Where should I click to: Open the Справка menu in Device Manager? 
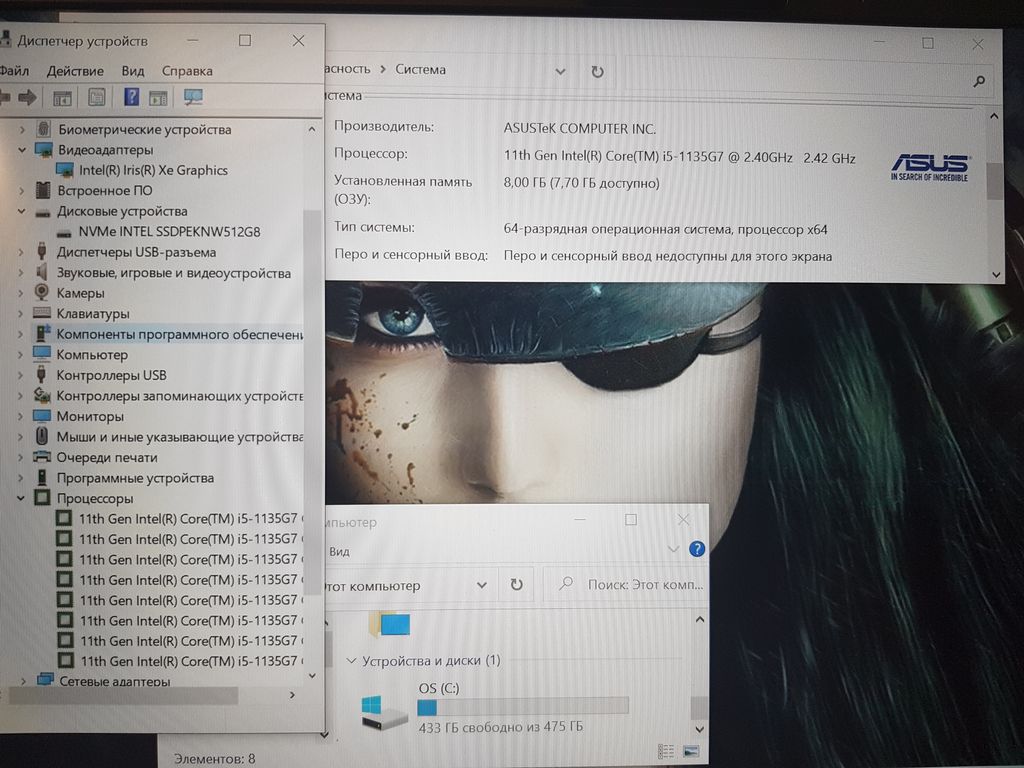click(x=187, y=71)
